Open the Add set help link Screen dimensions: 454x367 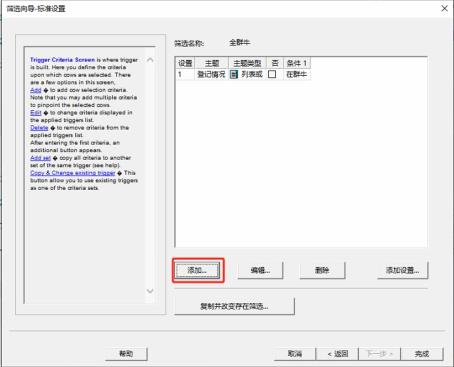click(41, 158)
